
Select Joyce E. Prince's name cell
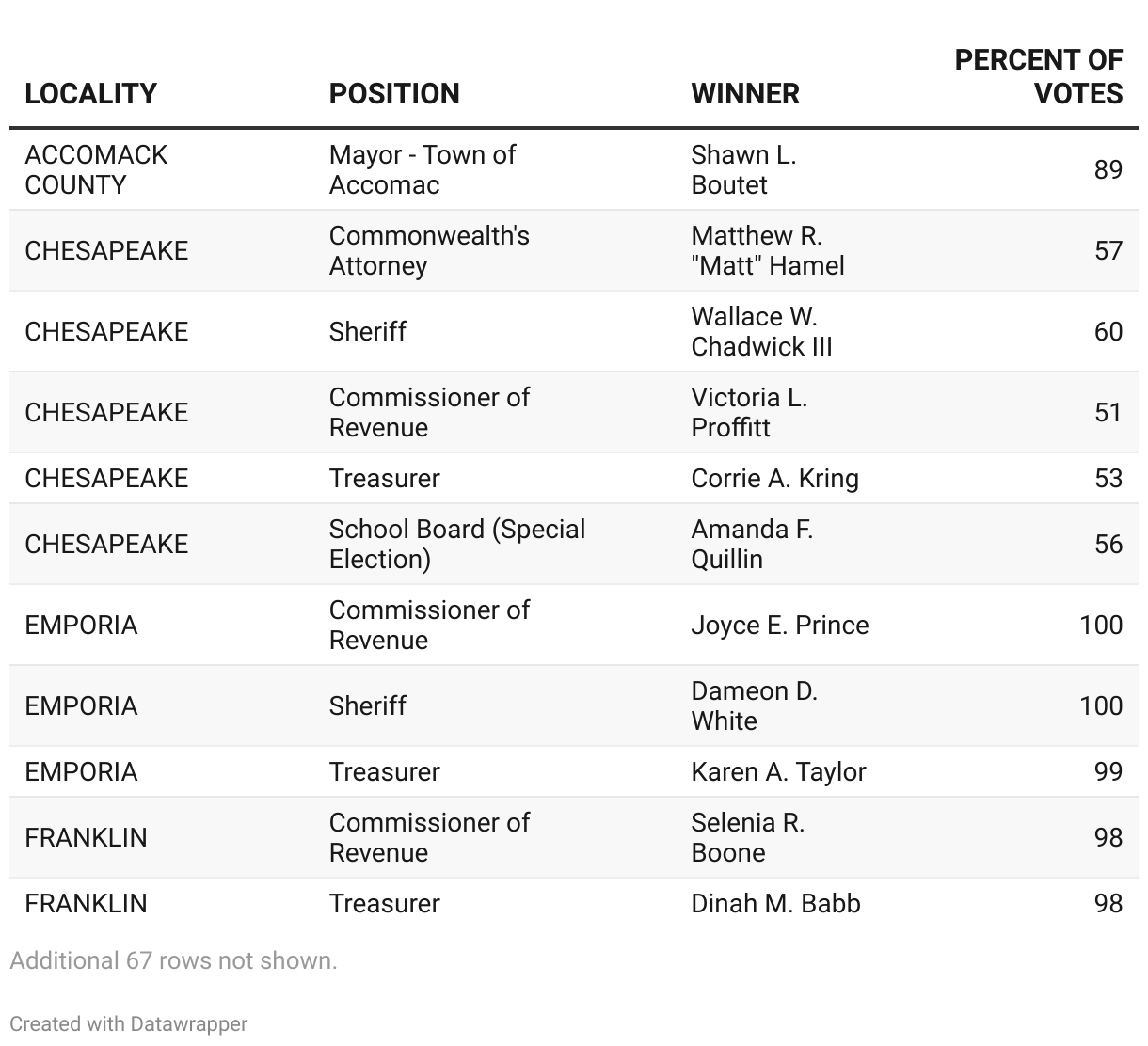pyautogui.click(x=779, y=625)
